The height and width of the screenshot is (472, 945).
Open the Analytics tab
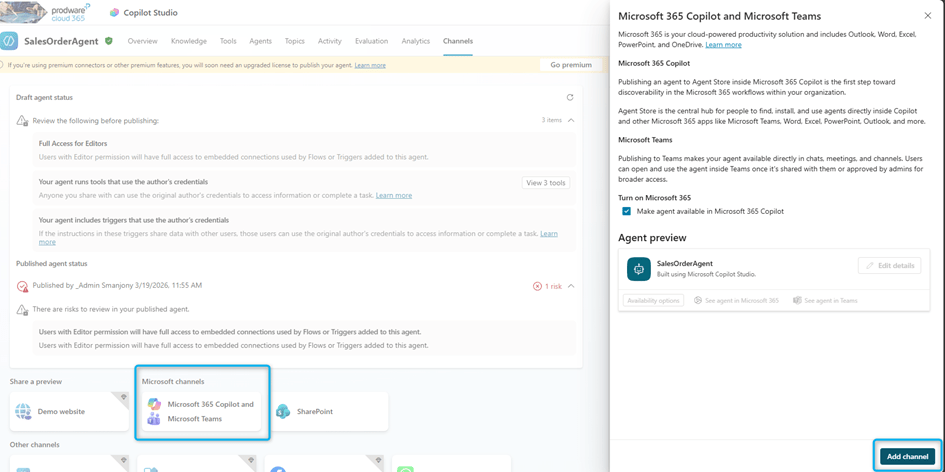pos(415,41)
